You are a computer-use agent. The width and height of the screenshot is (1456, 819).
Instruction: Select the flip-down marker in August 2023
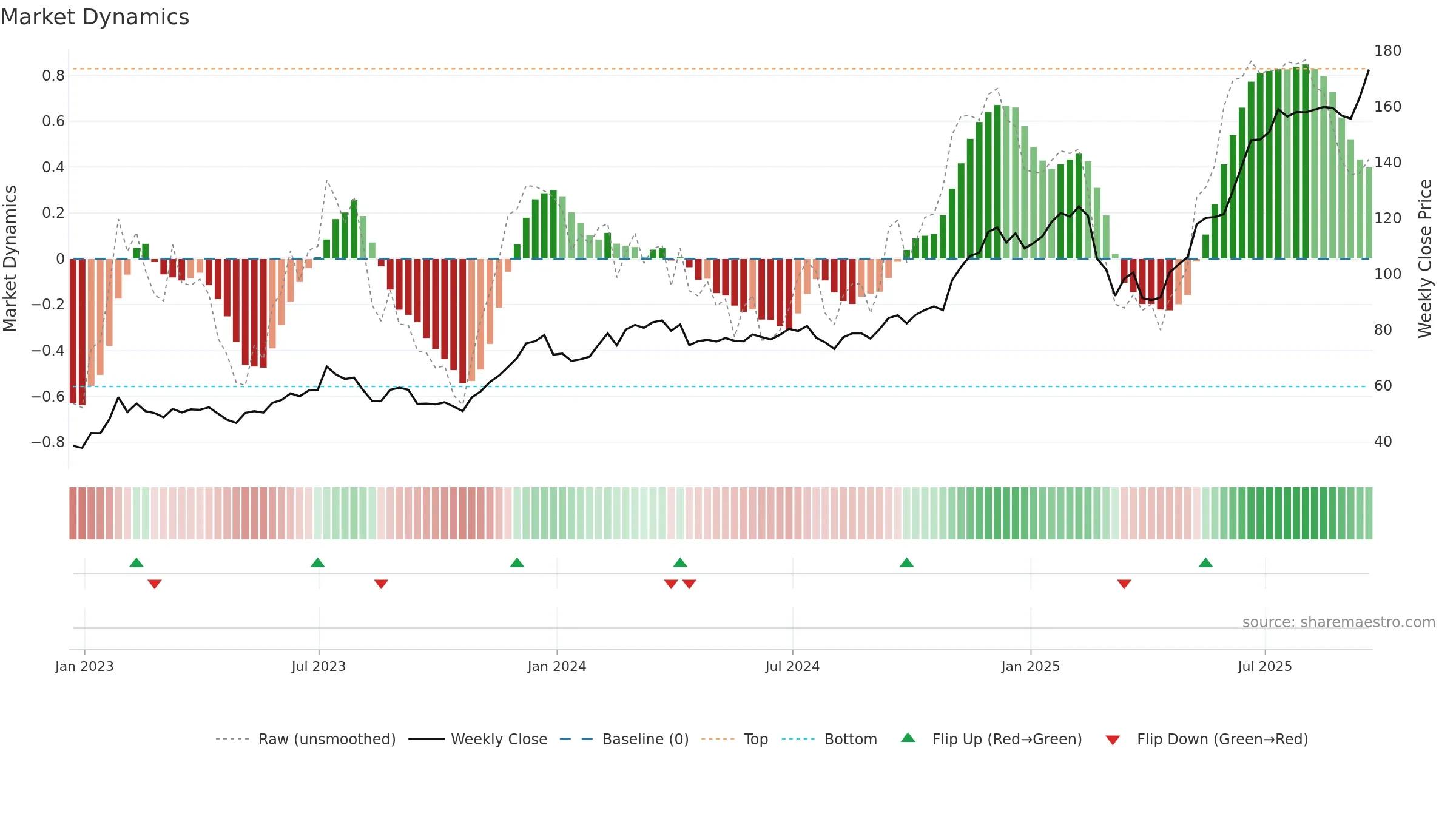point(381,584)
